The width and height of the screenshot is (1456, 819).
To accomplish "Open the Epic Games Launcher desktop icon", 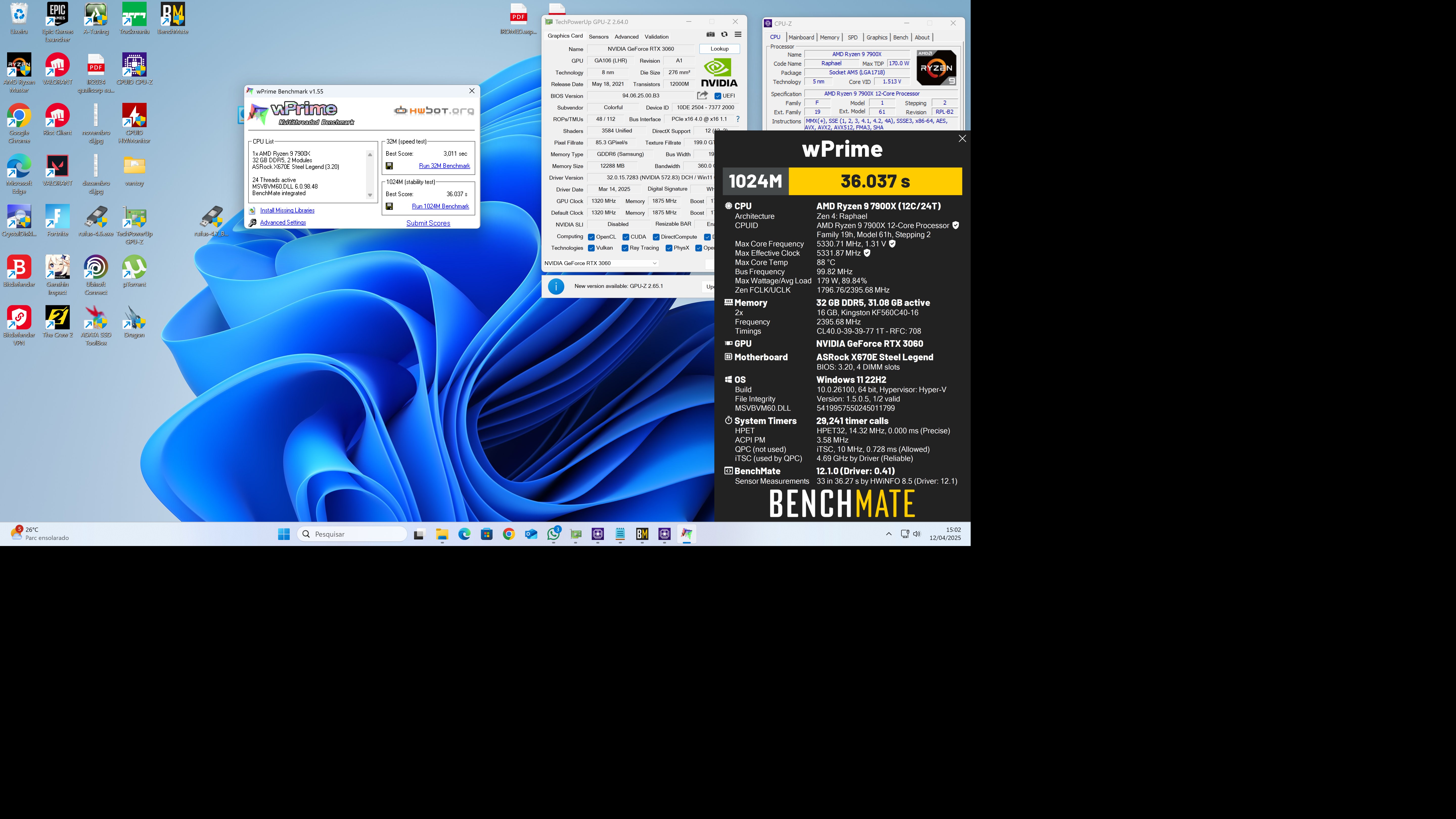I will 58,22.
